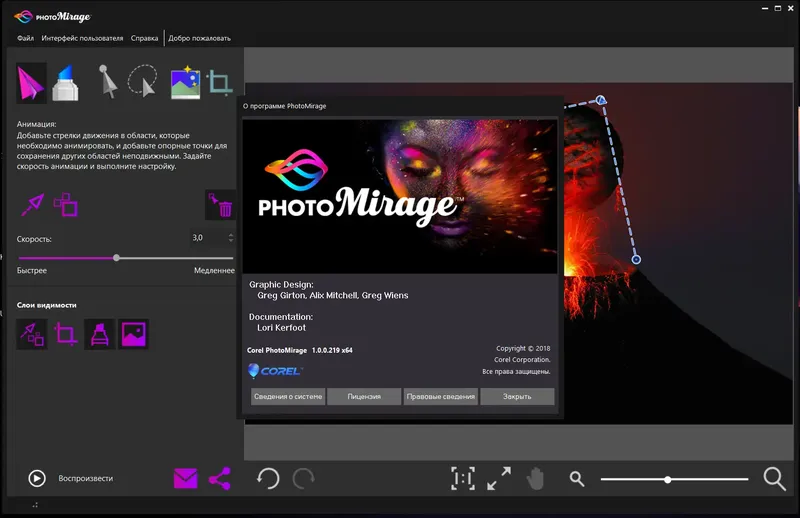This screenshot has height=518, width=800.
Task: Minimize the PhotoMirage window
Action: click(765, 8)
